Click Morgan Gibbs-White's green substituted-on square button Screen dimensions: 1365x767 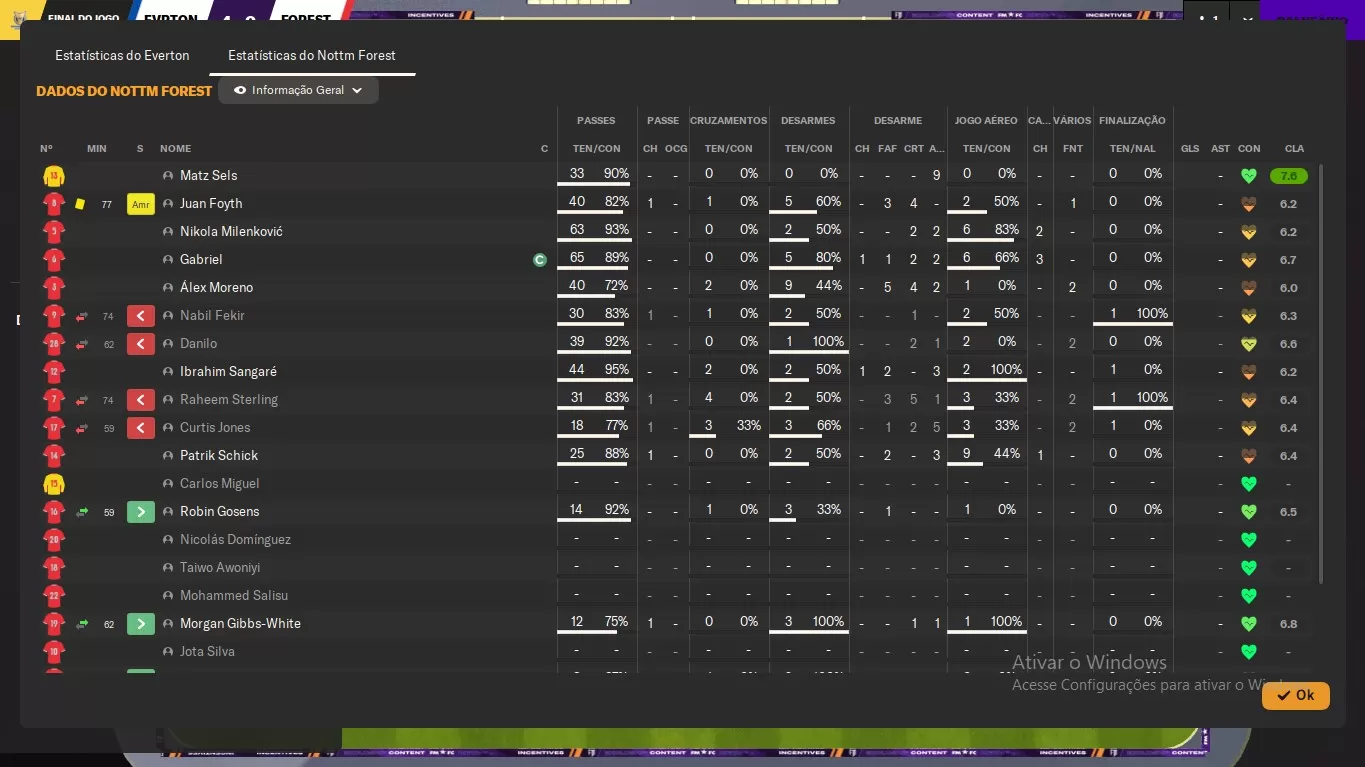coord(140,624)
